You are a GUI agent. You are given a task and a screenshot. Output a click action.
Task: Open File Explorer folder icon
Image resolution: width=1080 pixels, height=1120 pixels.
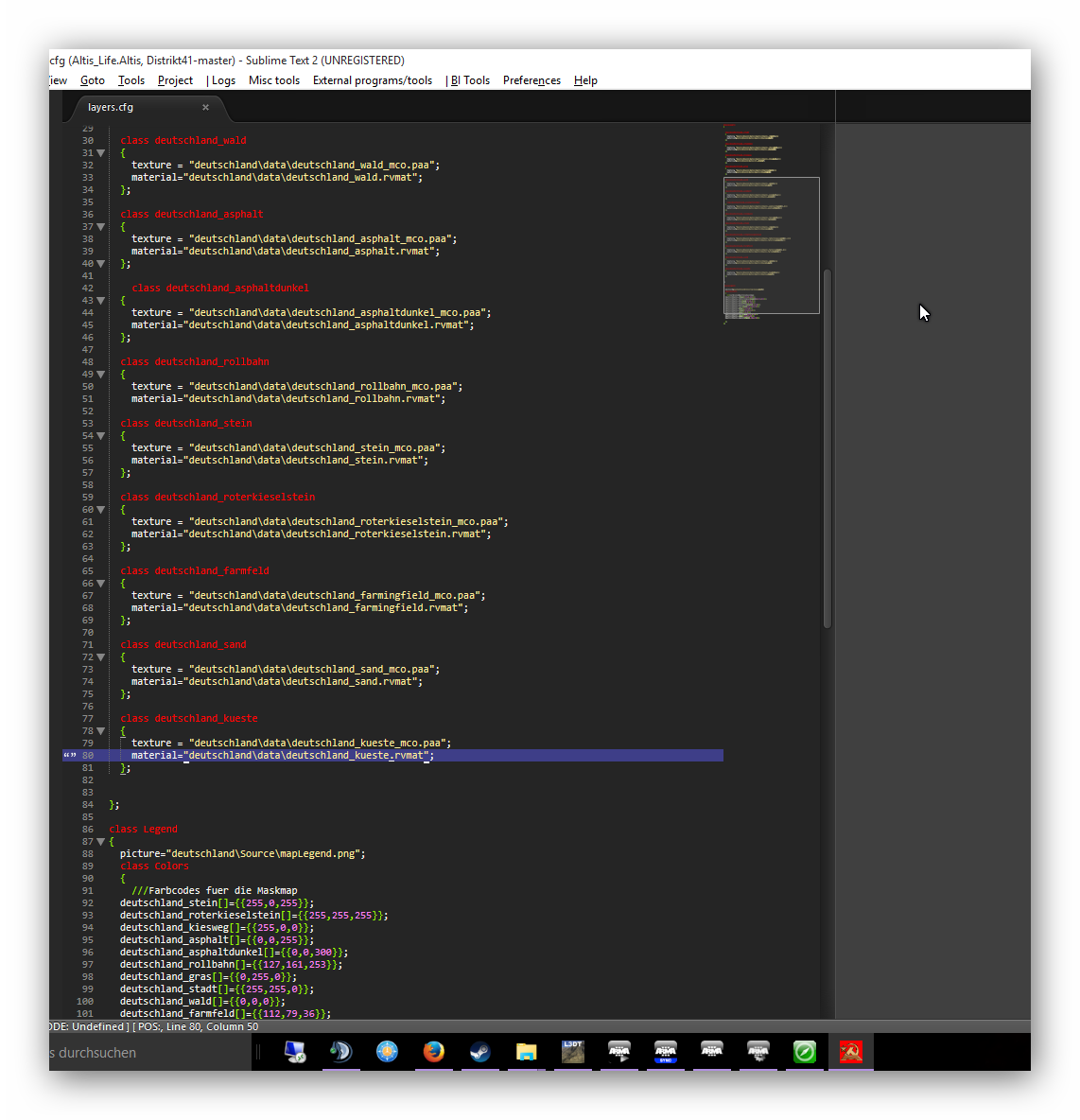click(x=527, y=1052)
